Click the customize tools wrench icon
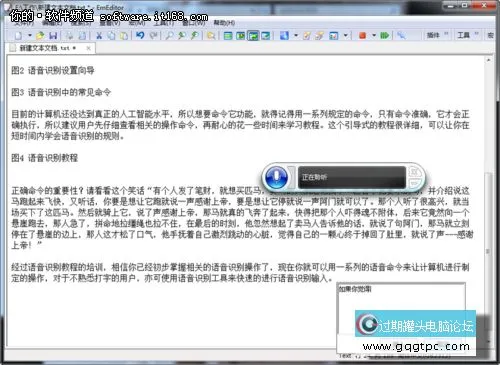This screenshot has height=365, width=500. click(401, 35)
